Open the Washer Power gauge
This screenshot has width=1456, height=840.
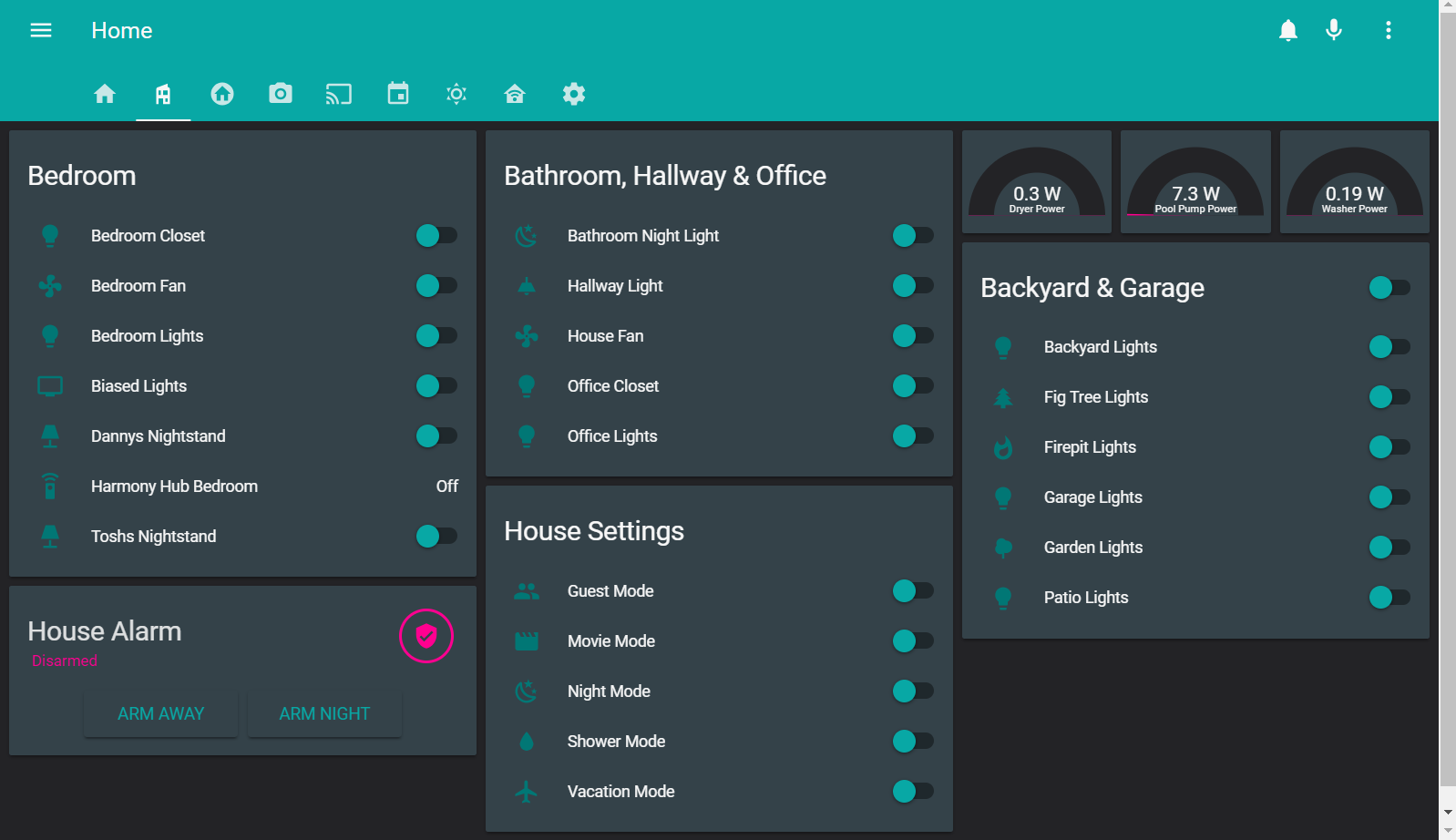[x=1355, y=181]
